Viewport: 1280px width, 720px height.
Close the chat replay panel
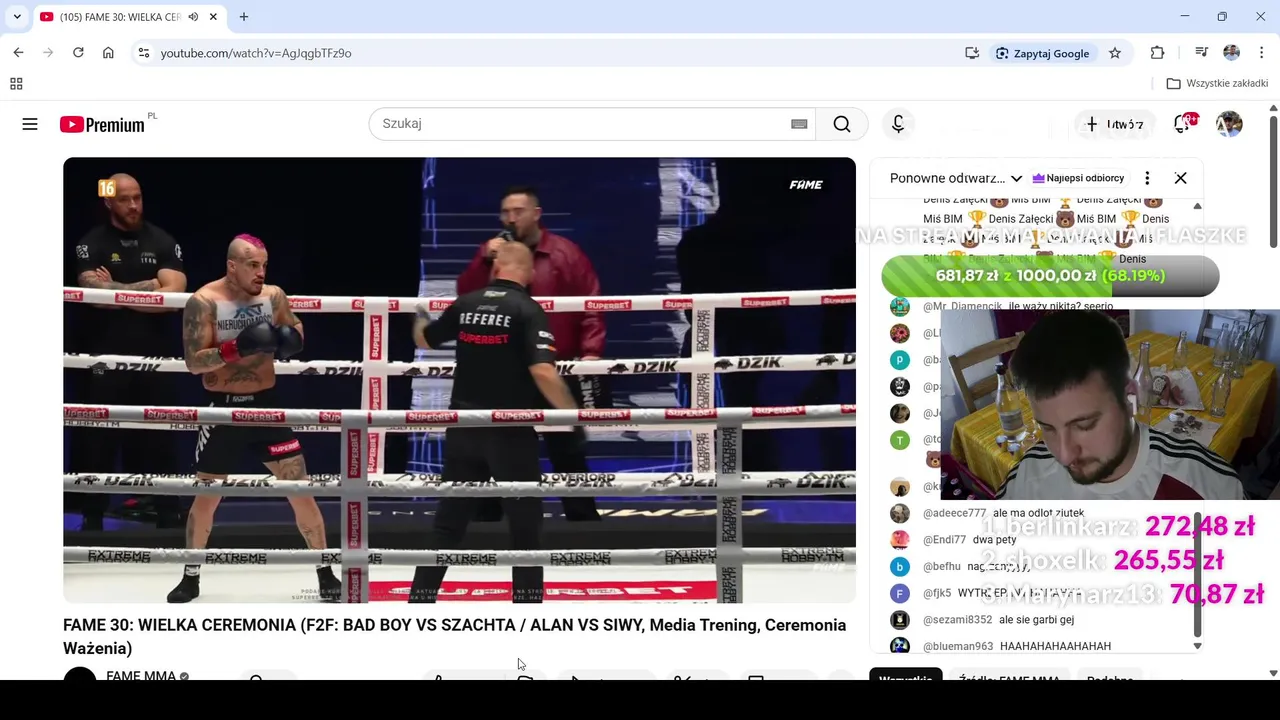pyautogui.click(x=1181, y=178)
